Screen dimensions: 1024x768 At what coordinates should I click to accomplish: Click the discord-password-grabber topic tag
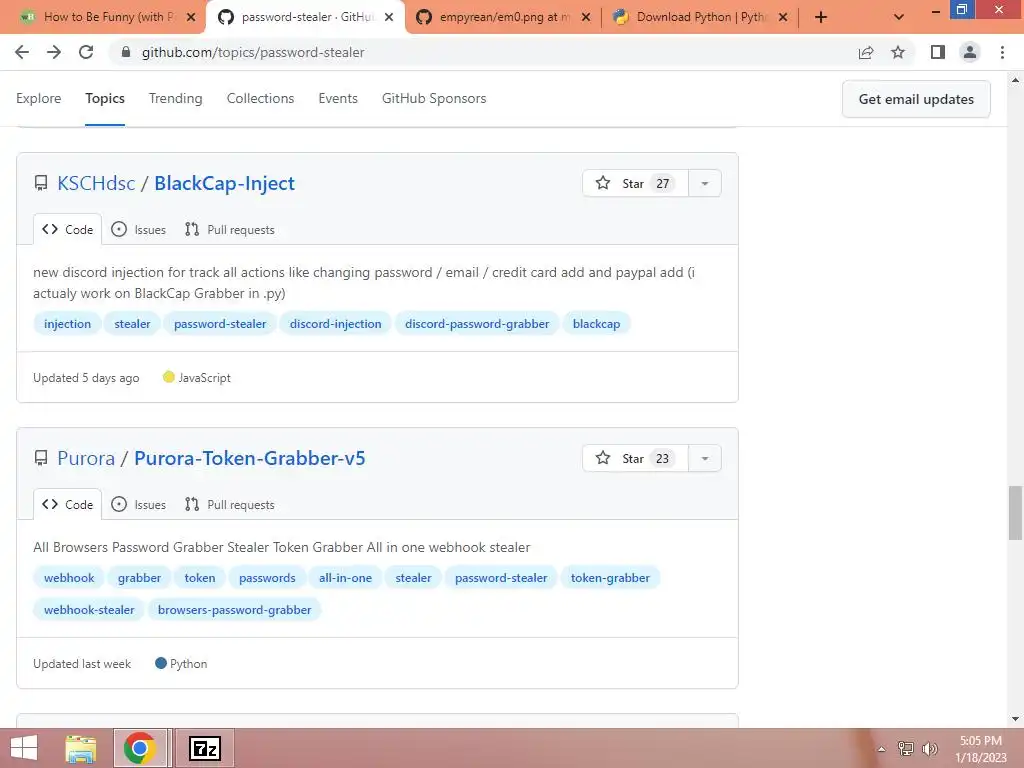(477, 324)
